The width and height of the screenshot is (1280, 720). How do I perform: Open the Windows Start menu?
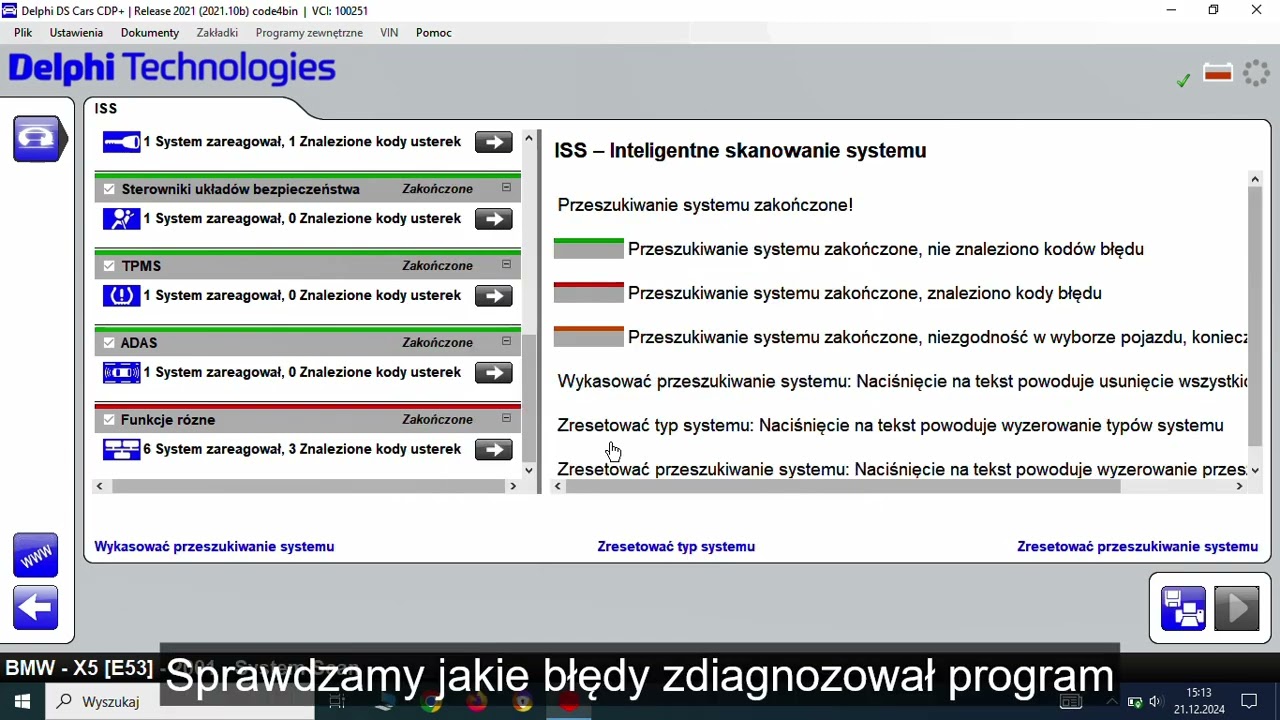22,702
